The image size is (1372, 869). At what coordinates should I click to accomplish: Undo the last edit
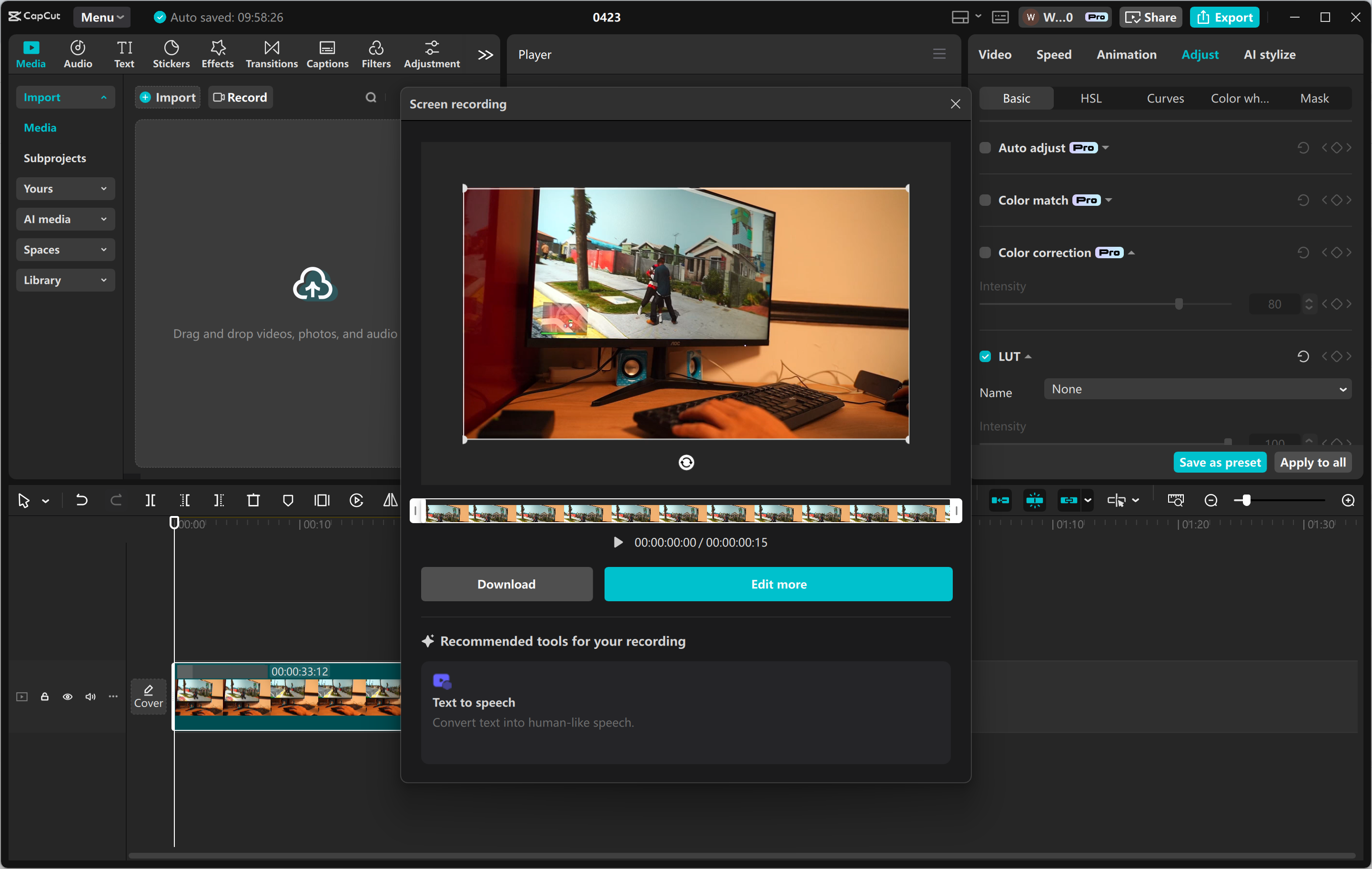point(81,500)
